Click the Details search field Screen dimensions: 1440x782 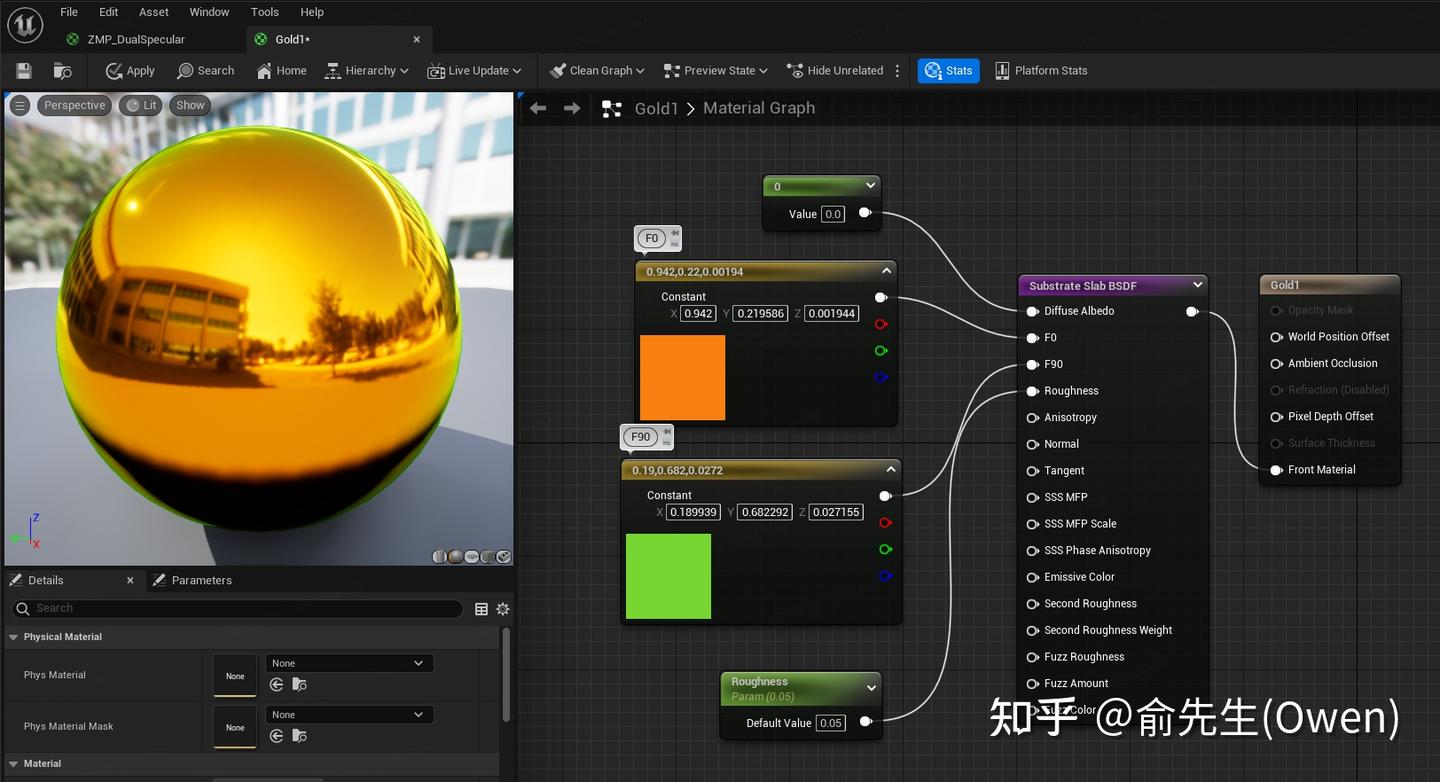(x=240, y=608)
